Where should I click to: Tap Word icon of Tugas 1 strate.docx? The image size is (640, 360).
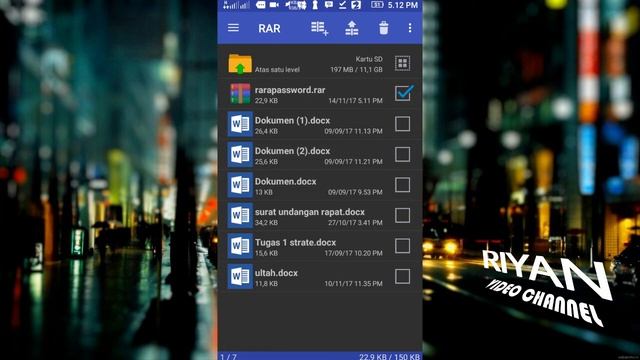click(240, 246)
